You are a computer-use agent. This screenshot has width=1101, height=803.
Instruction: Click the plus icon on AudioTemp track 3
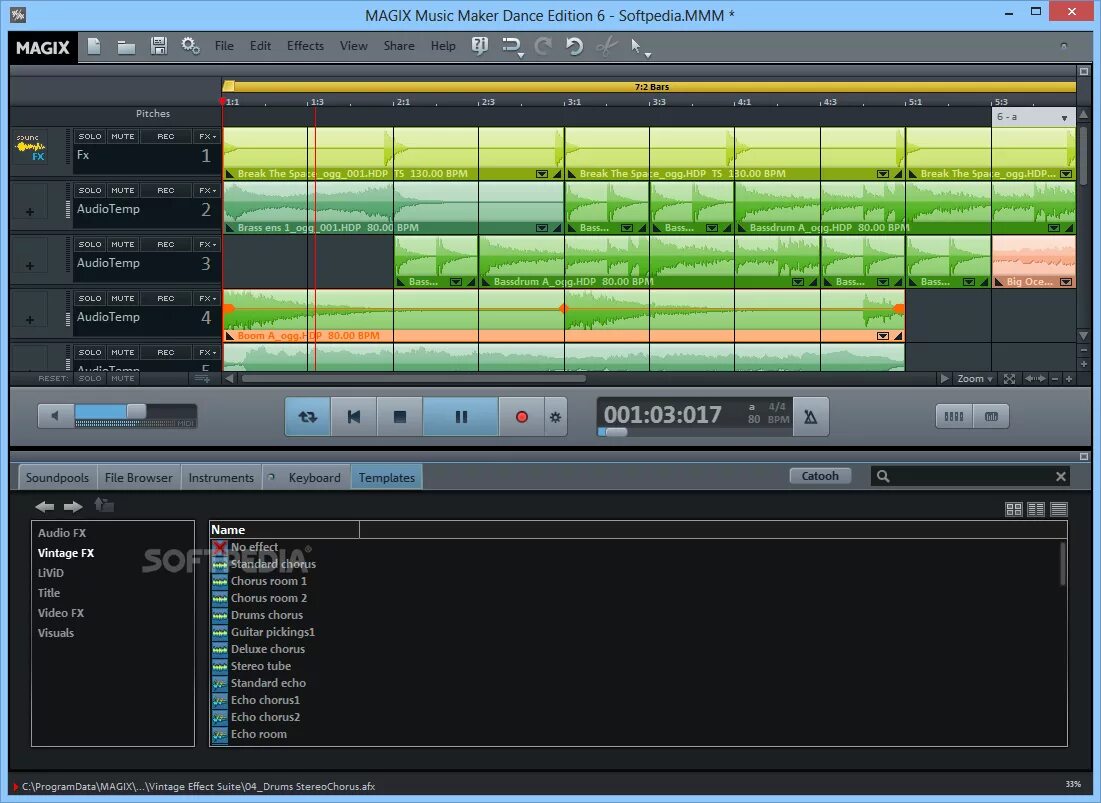(x=29, y=265)
